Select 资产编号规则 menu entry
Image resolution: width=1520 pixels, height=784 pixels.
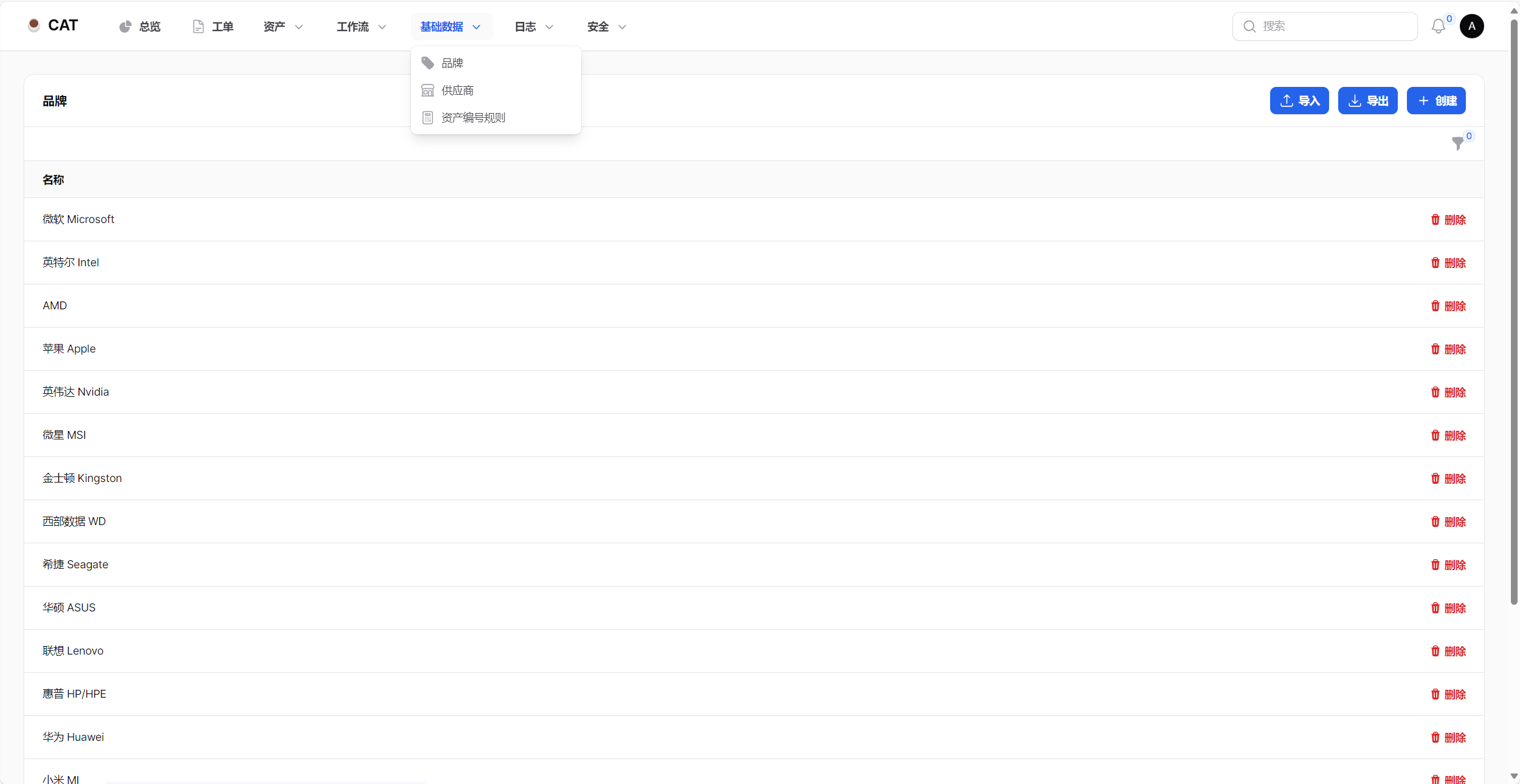tap(473, 118)
